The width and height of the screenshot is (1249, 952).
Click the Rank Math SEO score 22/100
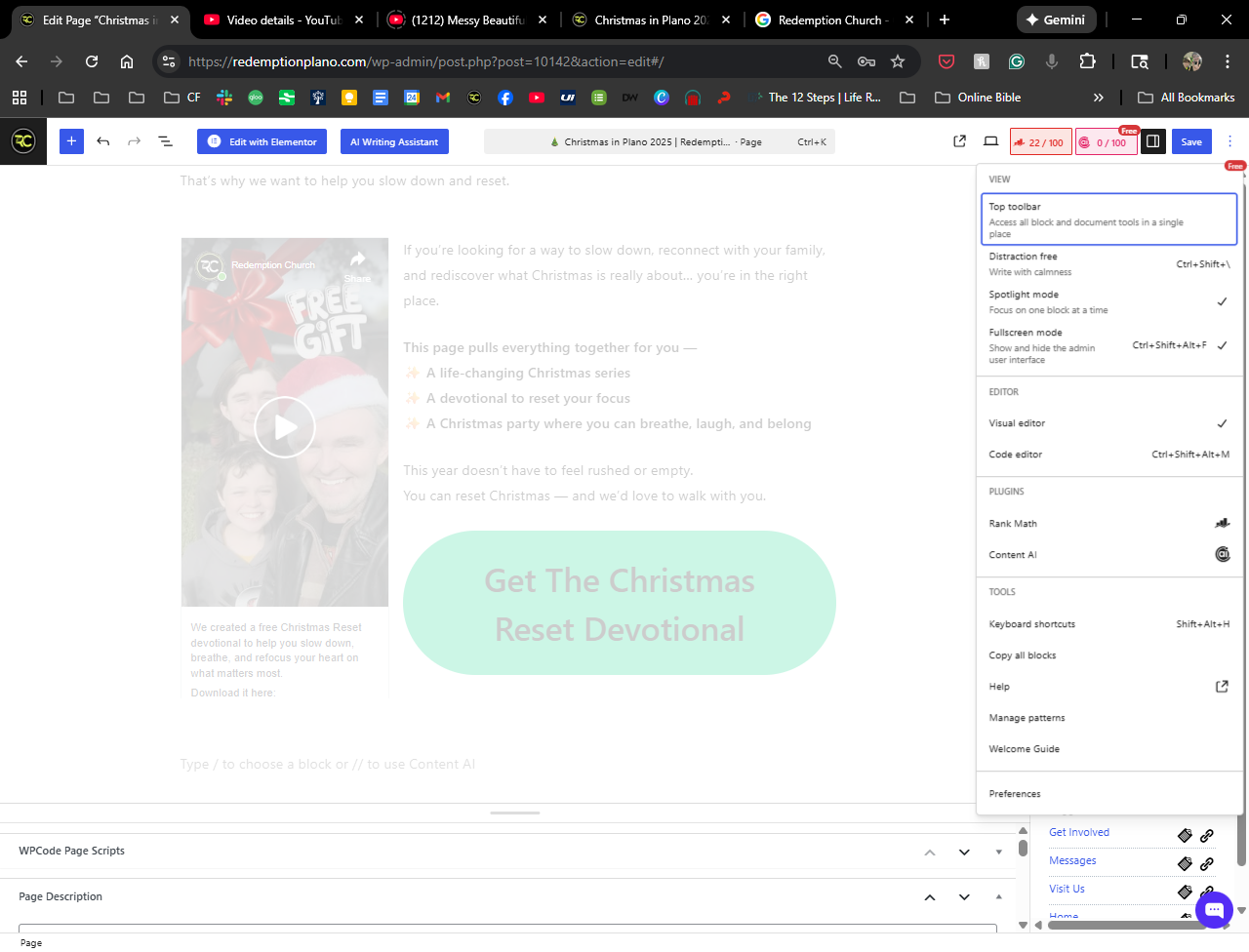1040,142
